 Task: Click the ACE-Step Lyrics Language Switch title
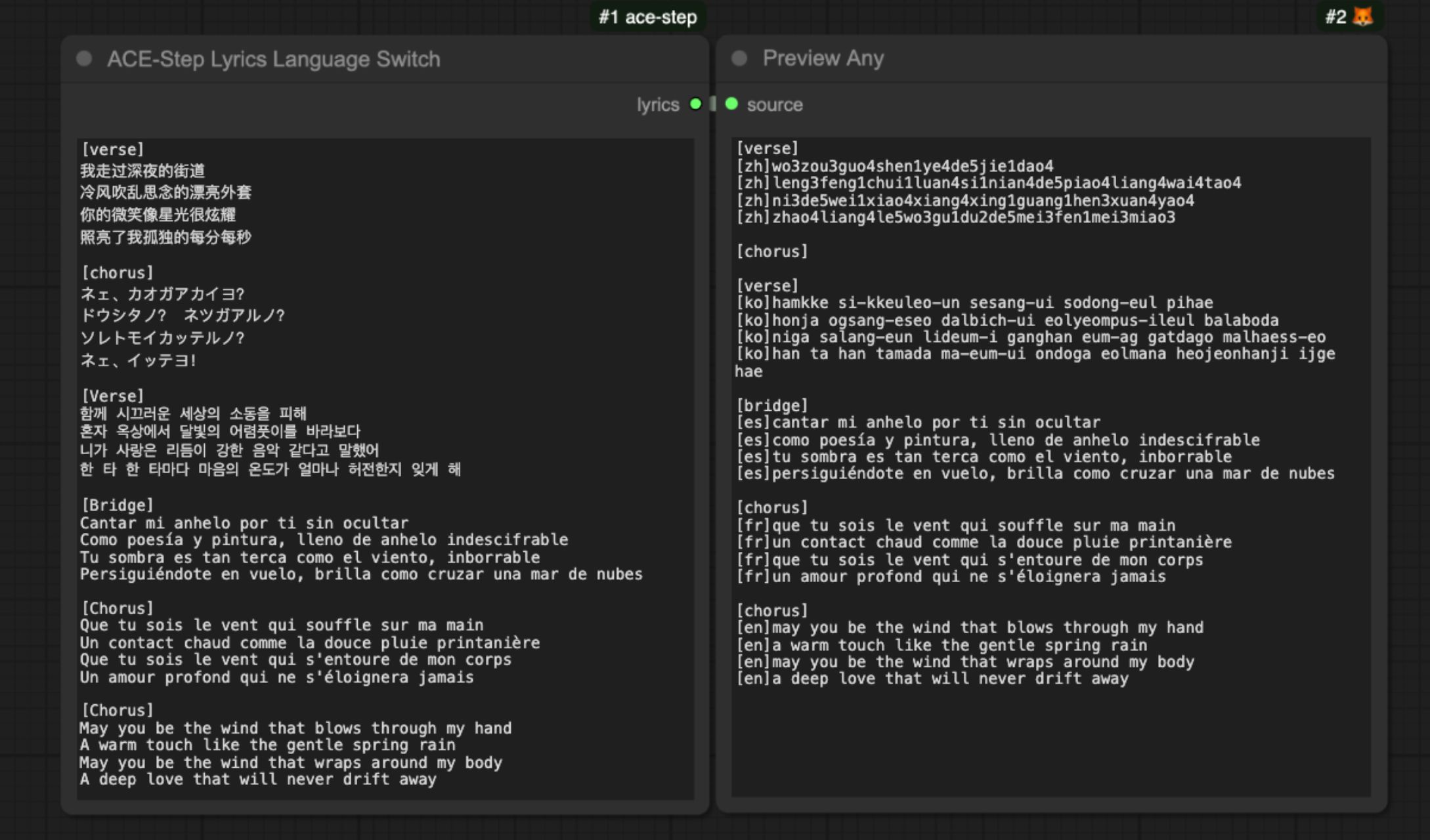click(274, 59)
